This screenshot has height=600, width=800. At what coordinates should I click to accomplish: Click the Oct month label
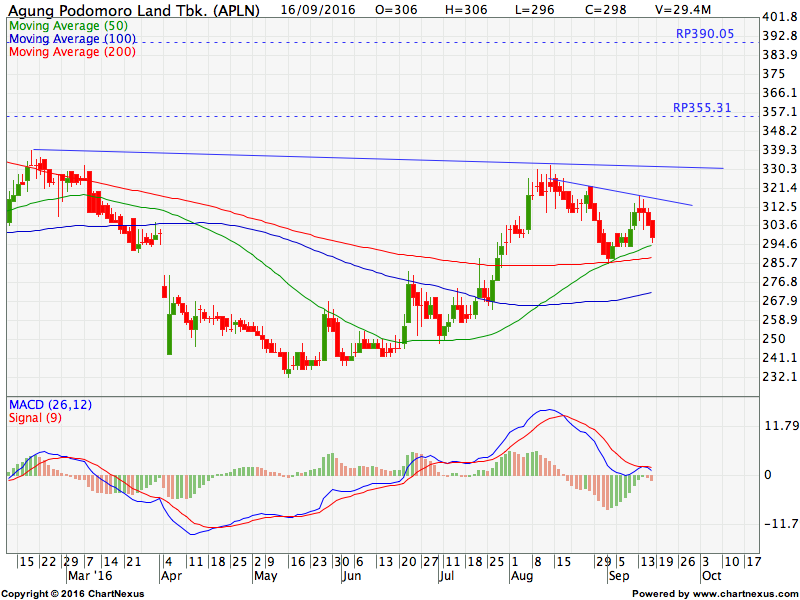tap(711, 576)
